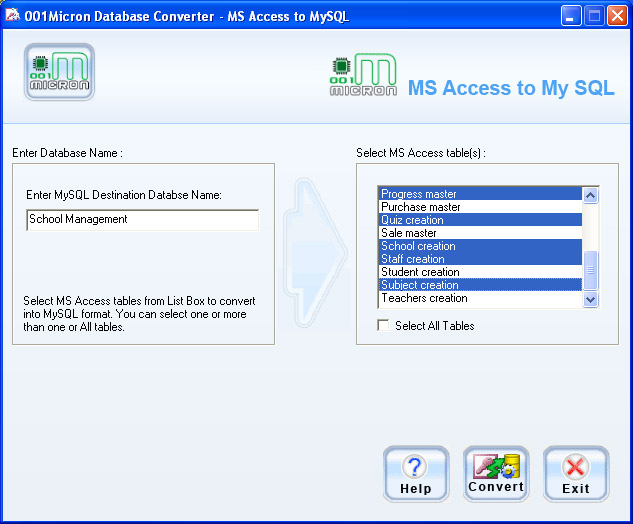The width and height of the screenshot is (633, 524).
Task: Select the Quiz creation table
Action: point(481,220)
